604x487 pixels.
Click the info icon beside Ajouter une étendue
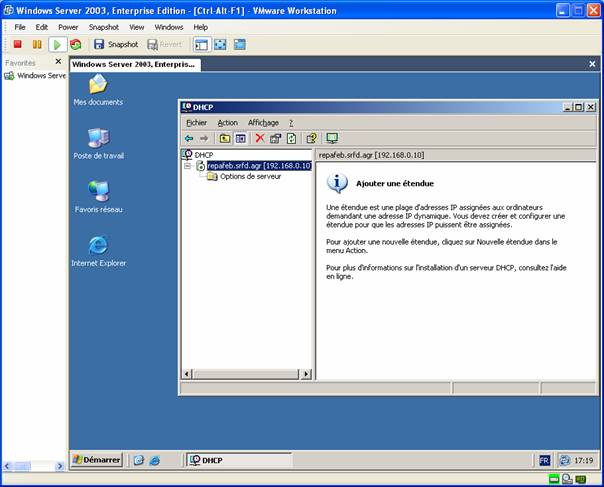337,183
